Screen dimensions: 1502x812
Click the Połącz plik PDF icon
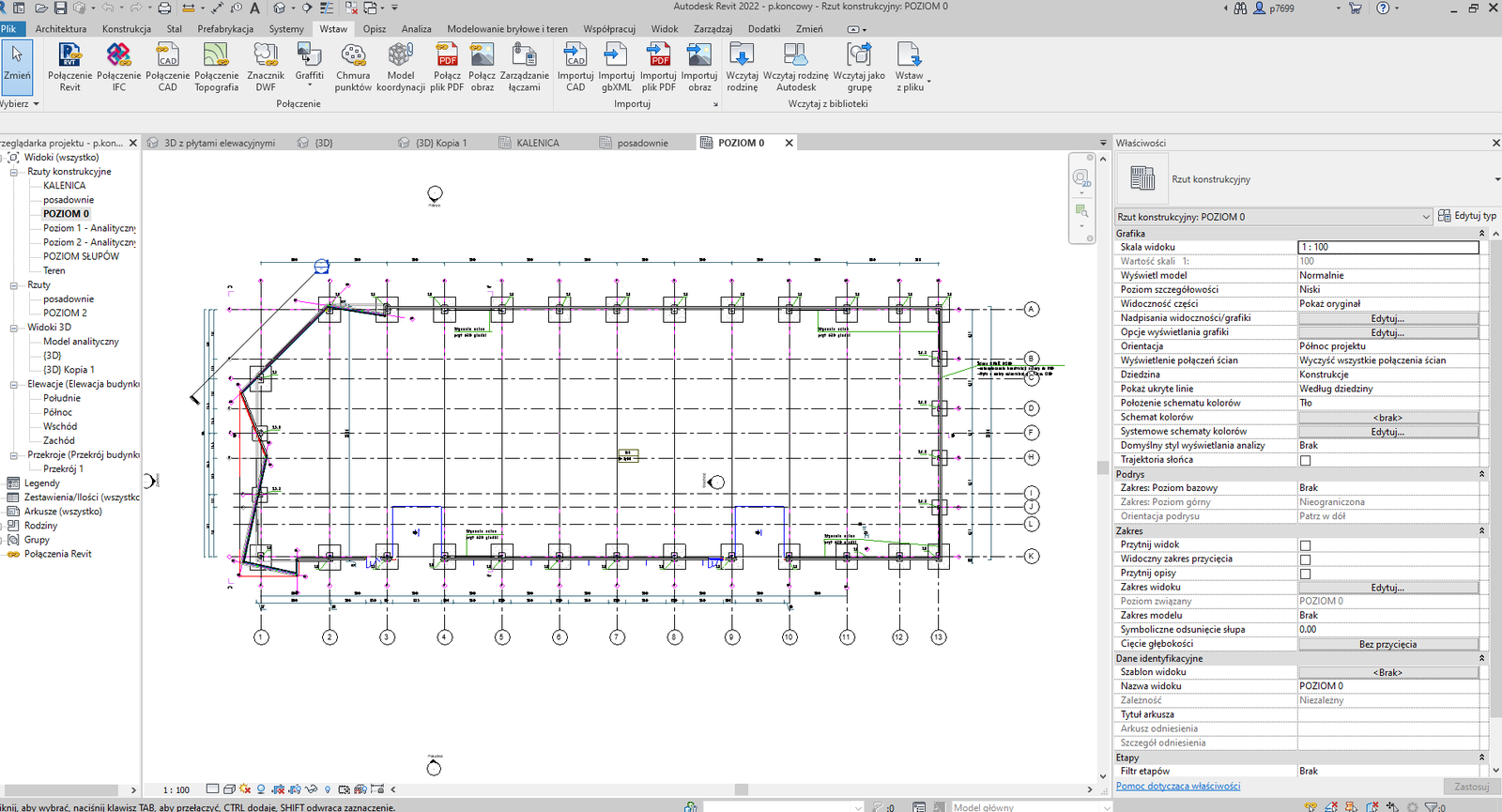[x=447, y=66]
